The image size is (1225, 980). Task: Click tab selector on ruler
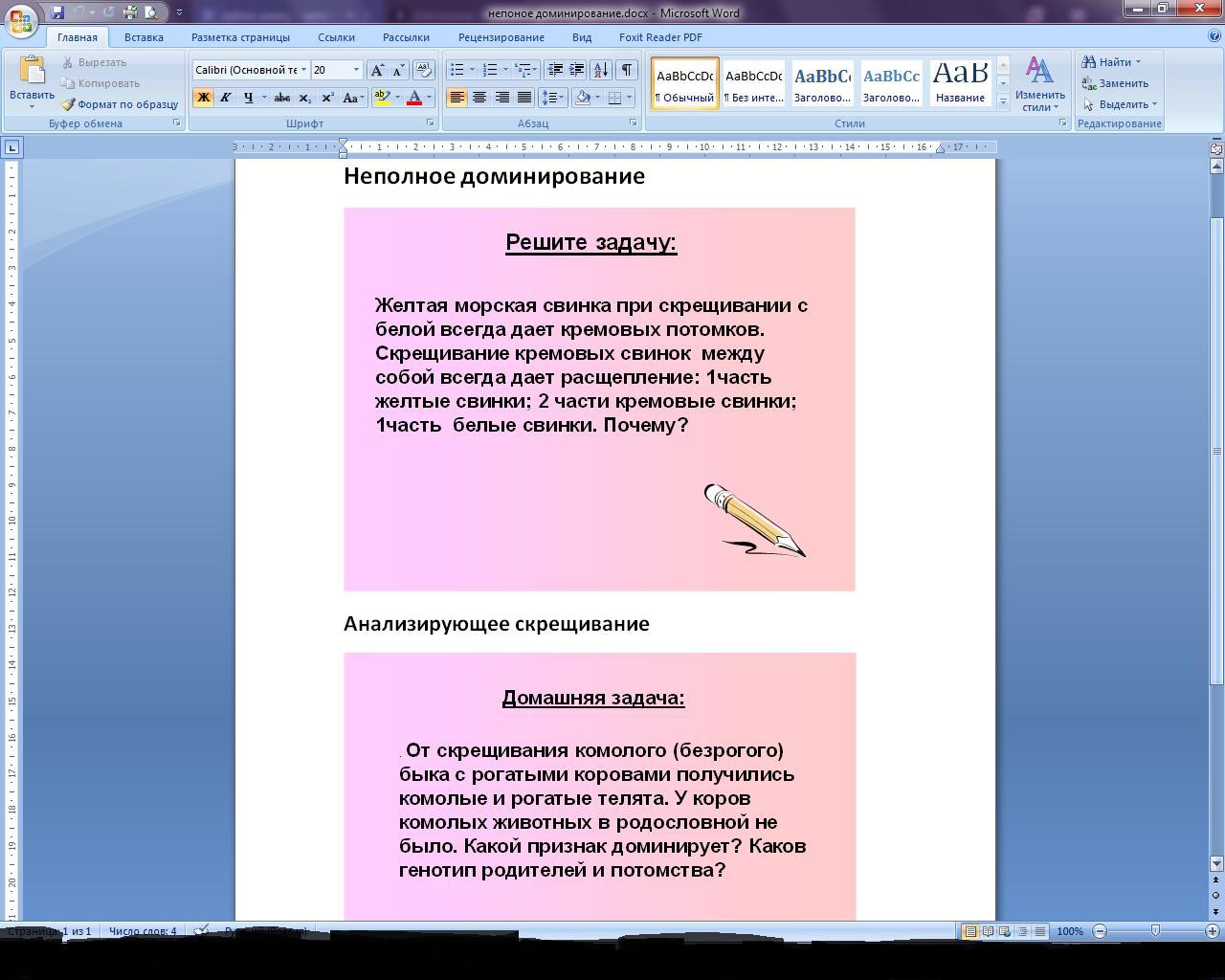11,147
